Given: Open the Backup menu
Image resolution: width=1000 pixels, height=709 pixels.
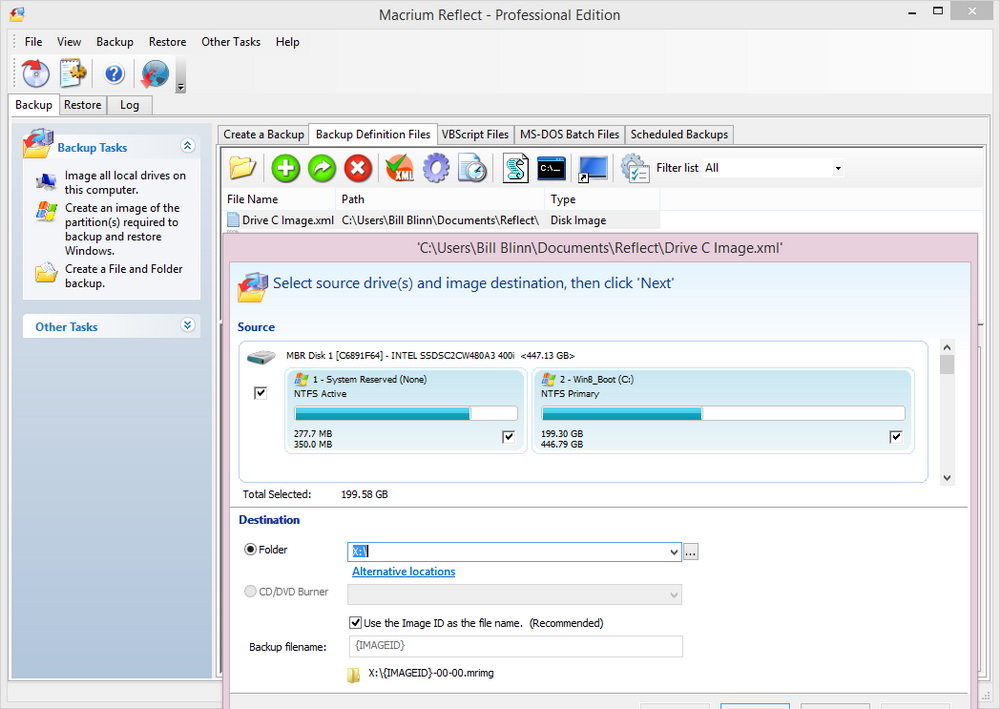Looking at the screenshot, I should (x=115, y=41).
